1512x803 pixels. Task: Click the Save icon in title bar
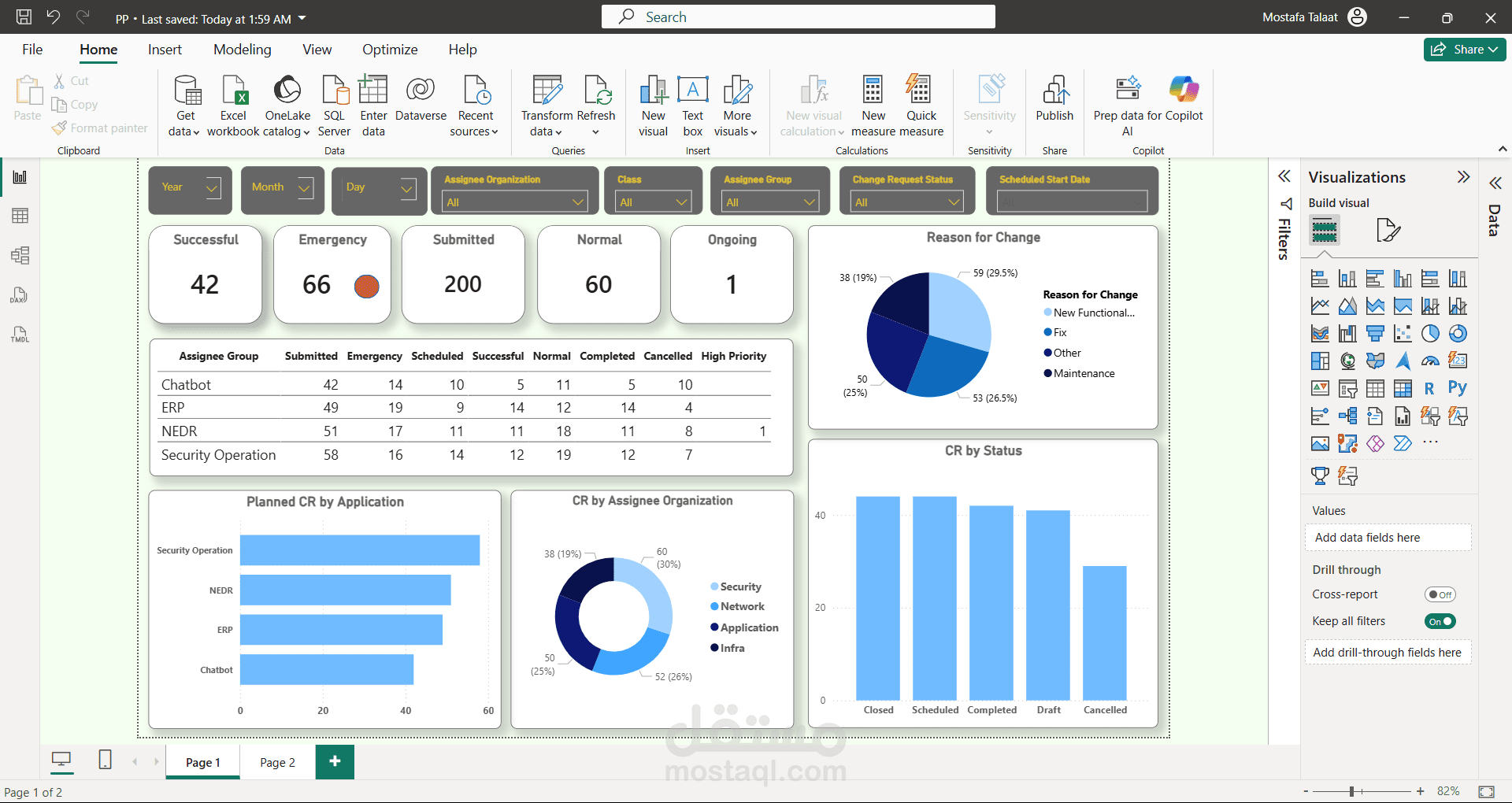click(x=24, y=17)
